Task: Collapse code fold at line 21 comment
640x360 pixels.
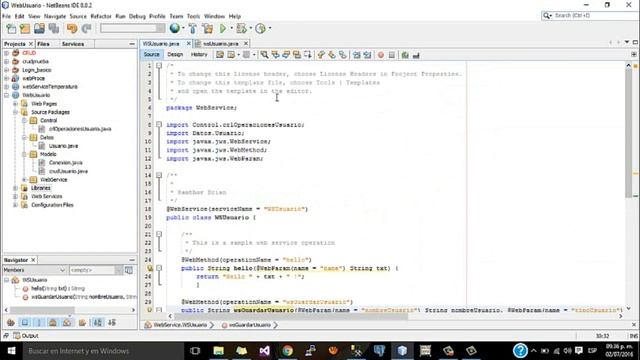Action: tap(159, 234)
